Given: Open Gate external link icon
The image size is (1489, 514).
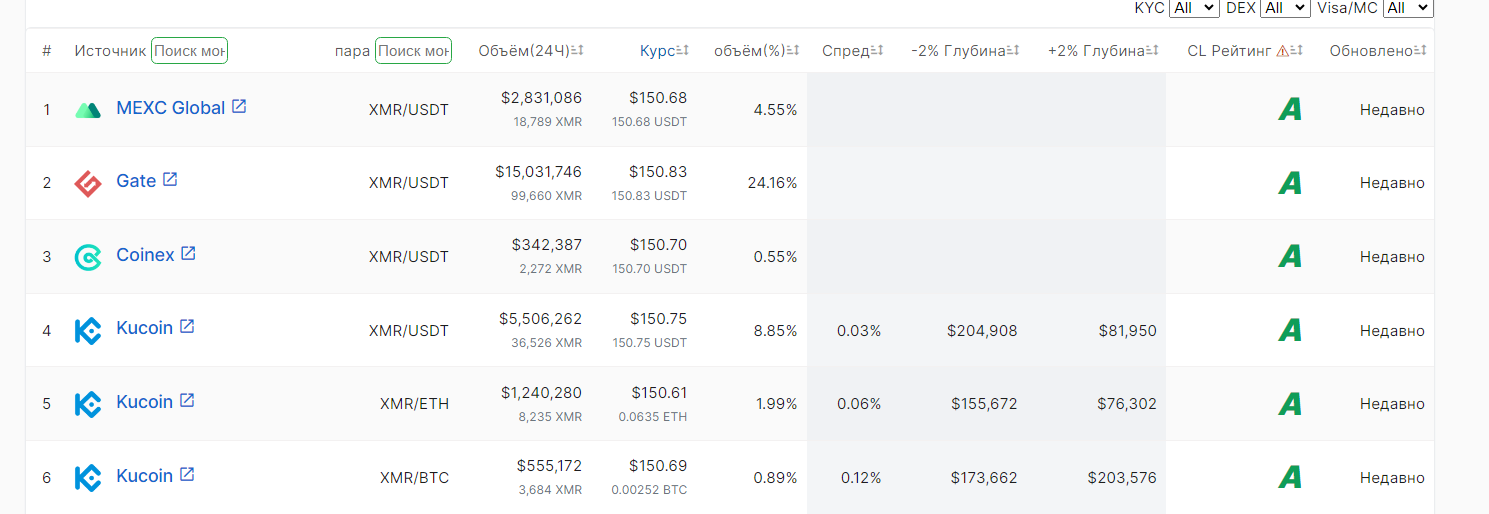Looking at the screenshot, I should (x=170, y=179).
